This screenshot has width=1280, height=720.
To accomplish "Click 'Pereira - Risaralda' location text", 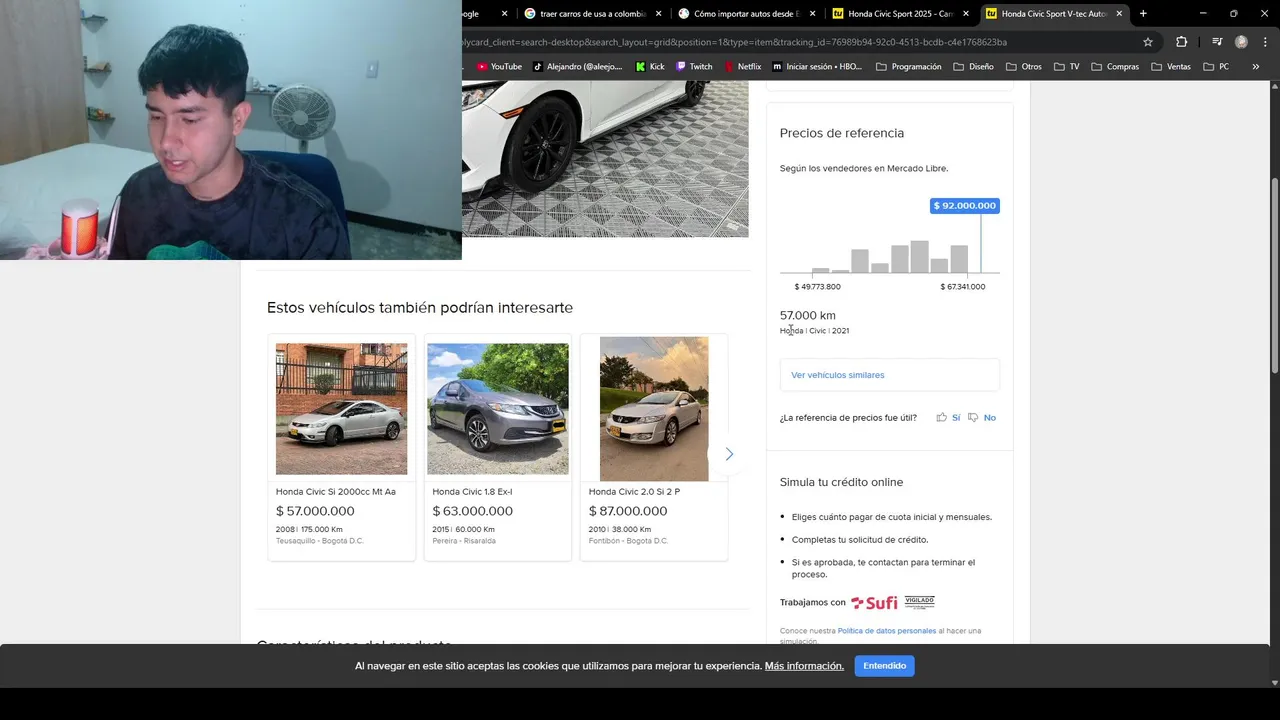I will click(x=464, y=541).
